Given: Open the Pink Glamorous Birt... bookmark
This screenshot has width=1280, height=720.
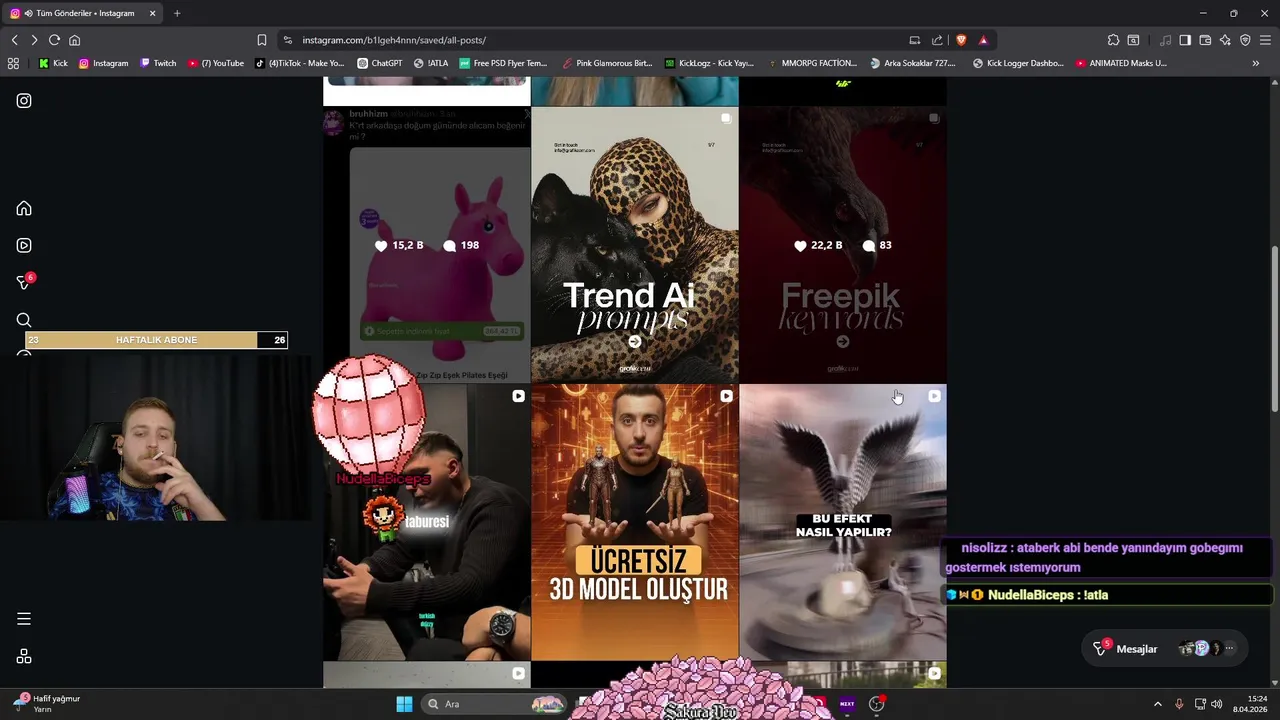Looking at the screenshot, I should [x=607, y=63].
